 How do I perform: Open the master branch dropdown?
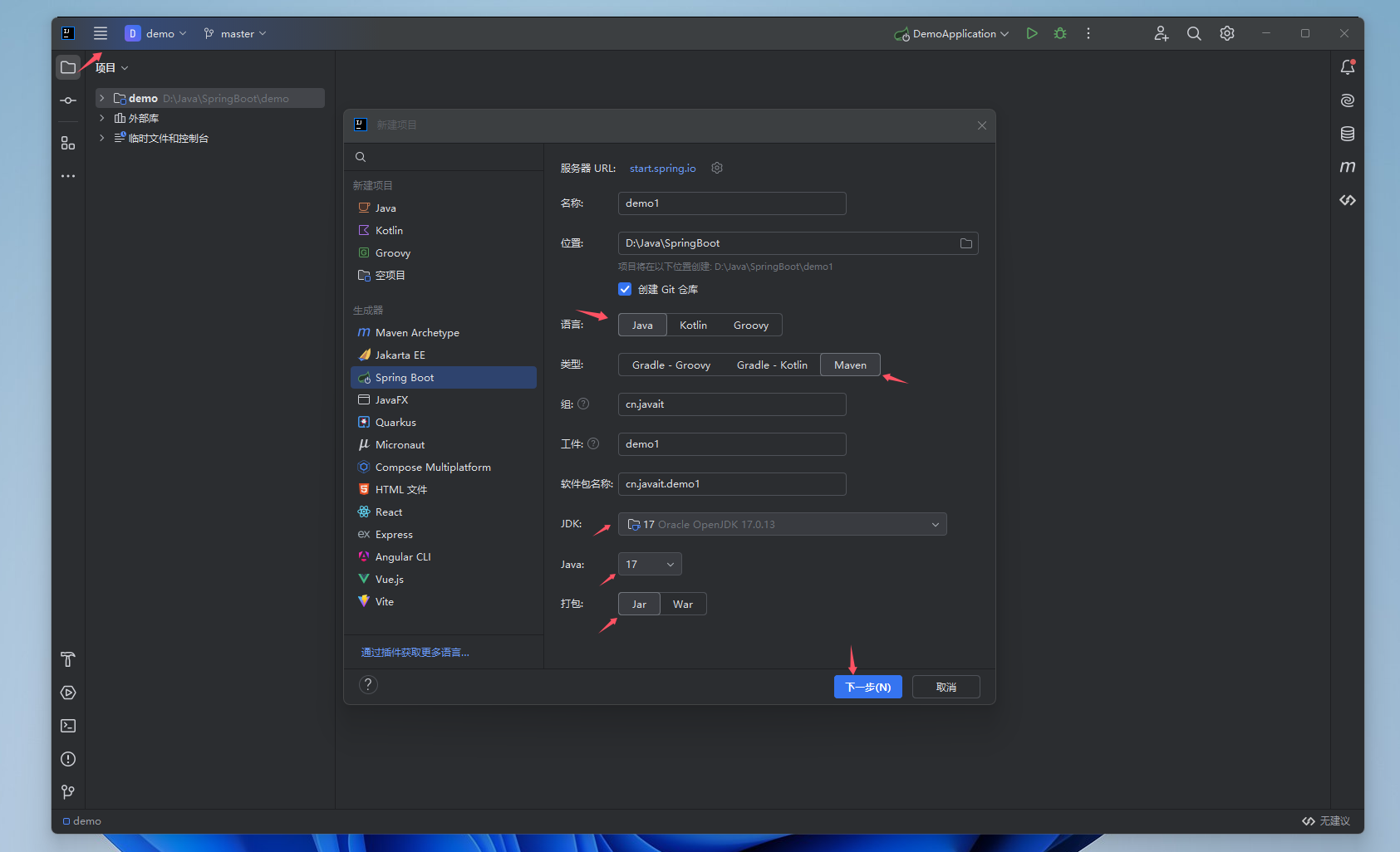235,33
